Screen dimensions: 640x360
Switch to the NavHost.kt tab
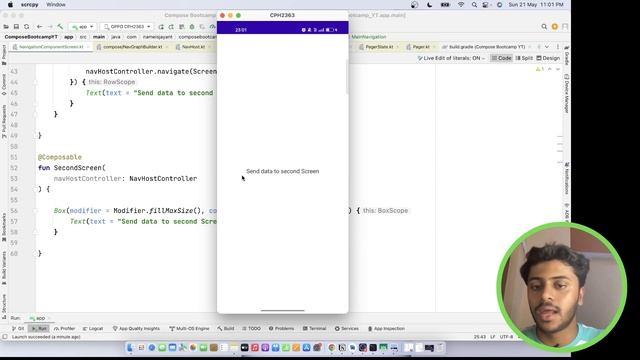pyautogui.click(x=193, y=47)
